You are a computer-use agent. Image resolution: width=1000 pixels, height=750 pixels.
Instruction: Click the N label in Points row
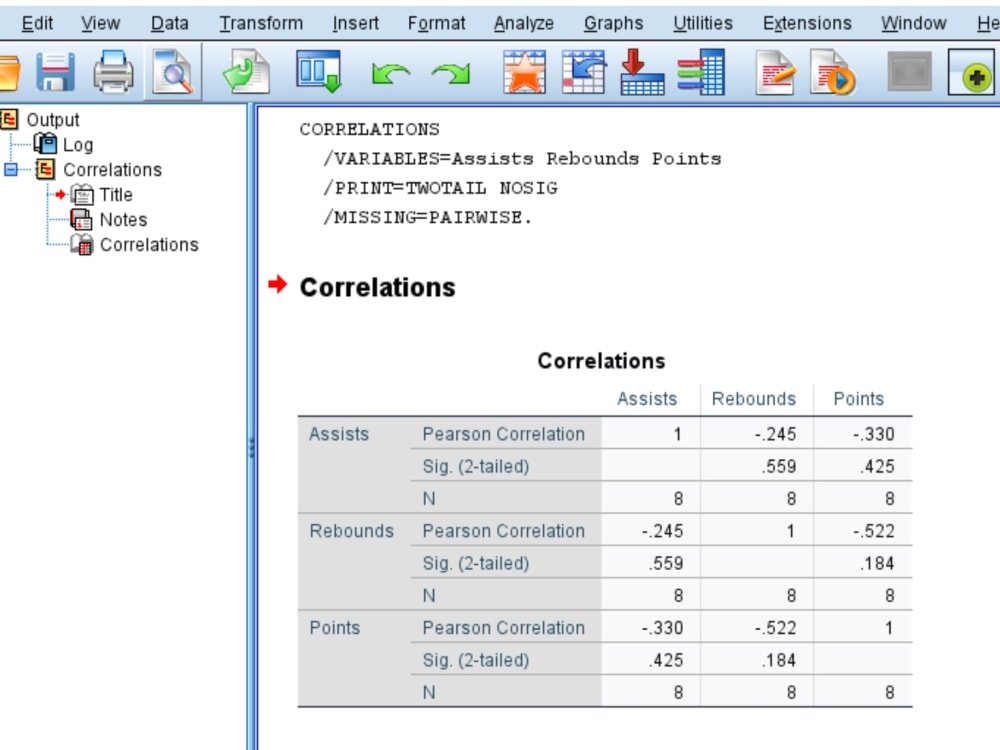[429, 693]
